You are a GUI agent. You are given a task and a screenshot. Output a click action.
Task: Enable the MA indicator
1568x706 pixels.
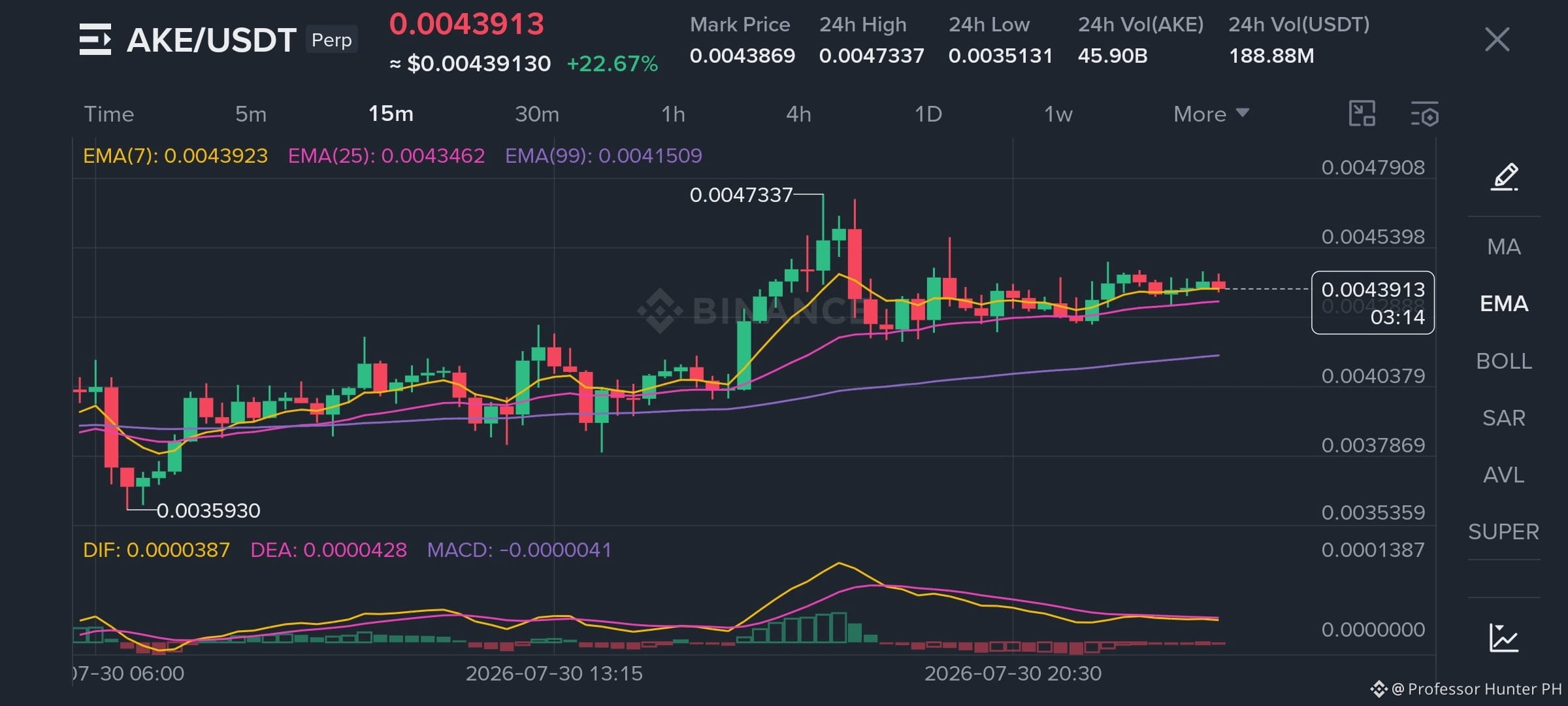tap(1504, 246)
